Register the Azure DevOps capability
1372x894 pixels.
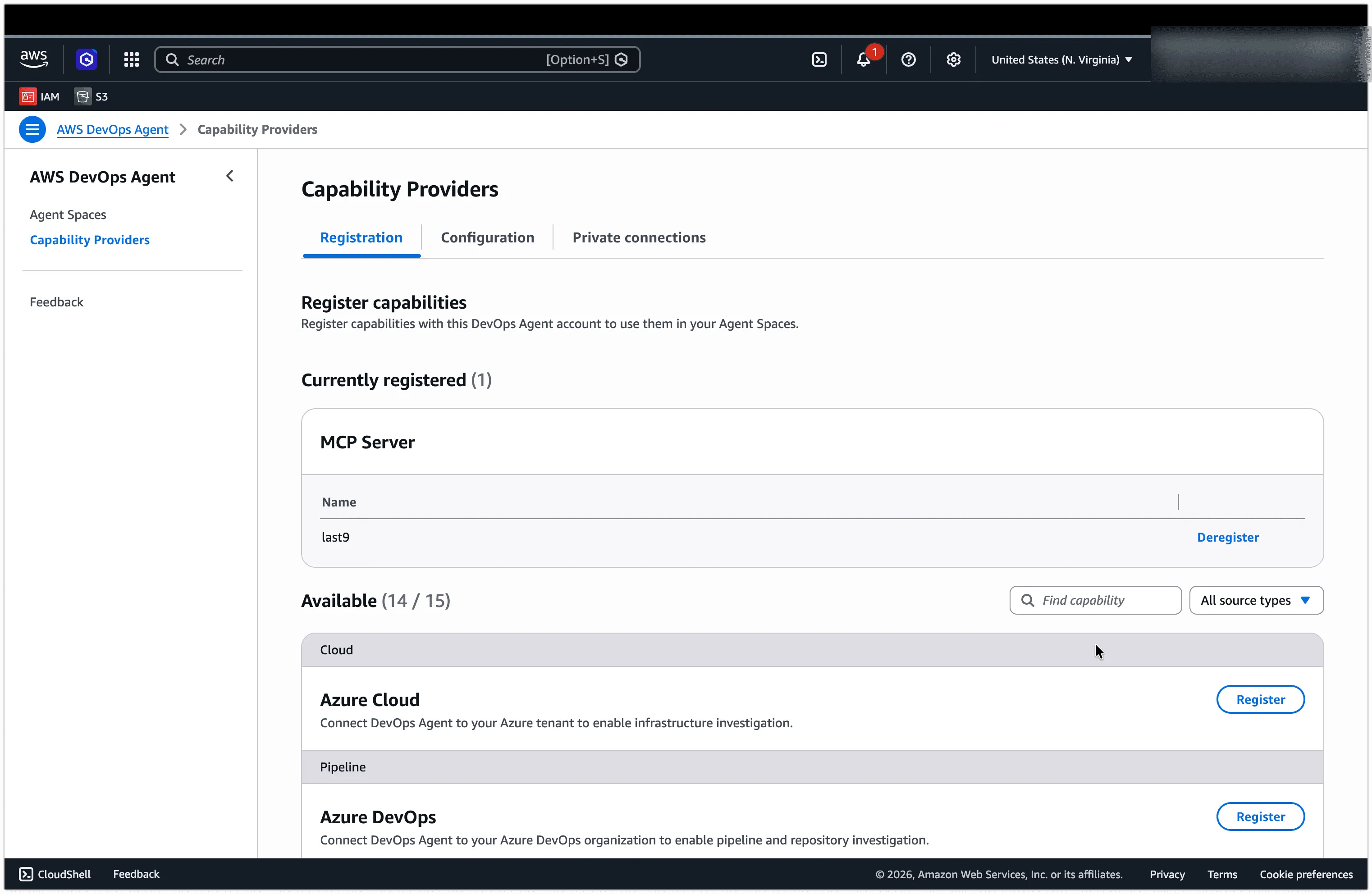(x=1260, y=816)
